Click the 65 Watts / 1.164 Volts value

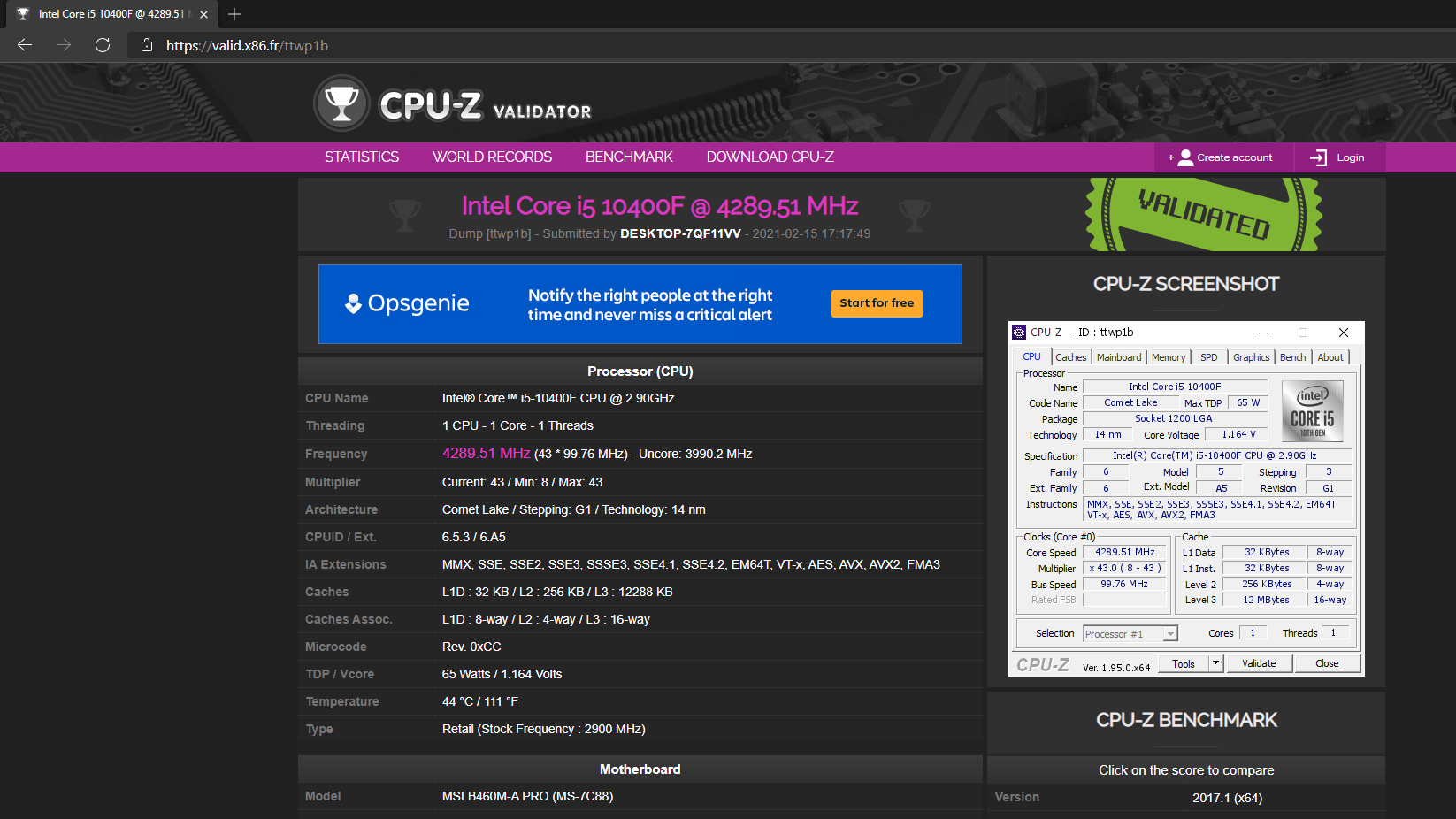click(x=502, y=674)
